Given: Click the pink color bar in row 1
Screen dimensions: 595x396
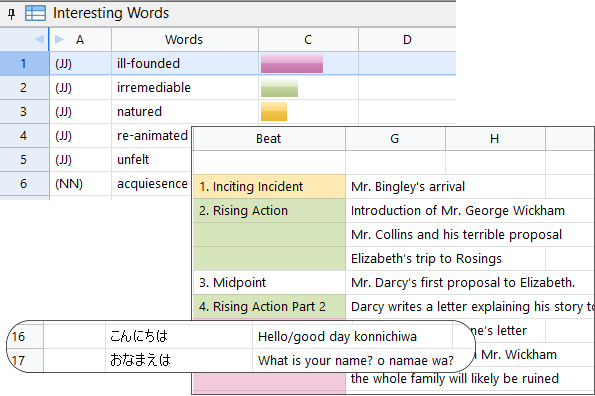Looking at the screenshot, I should (292, 63).
